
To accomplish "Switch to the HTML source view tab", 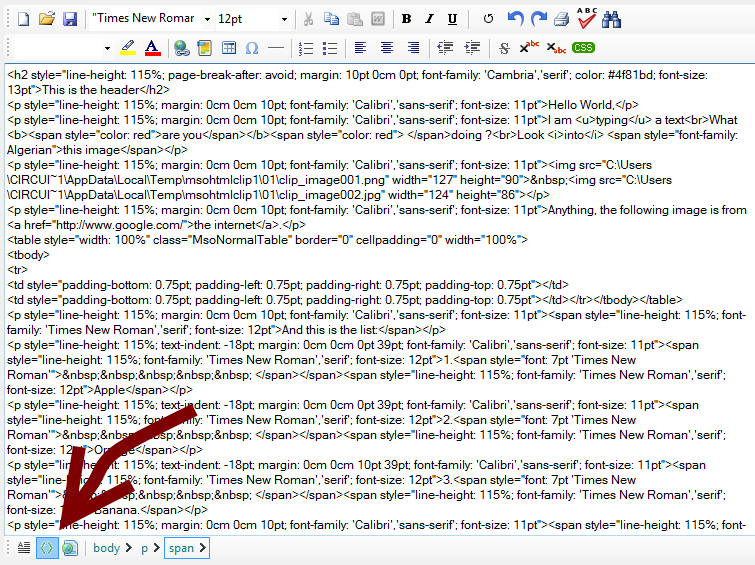I will click(x=47, y=548).
